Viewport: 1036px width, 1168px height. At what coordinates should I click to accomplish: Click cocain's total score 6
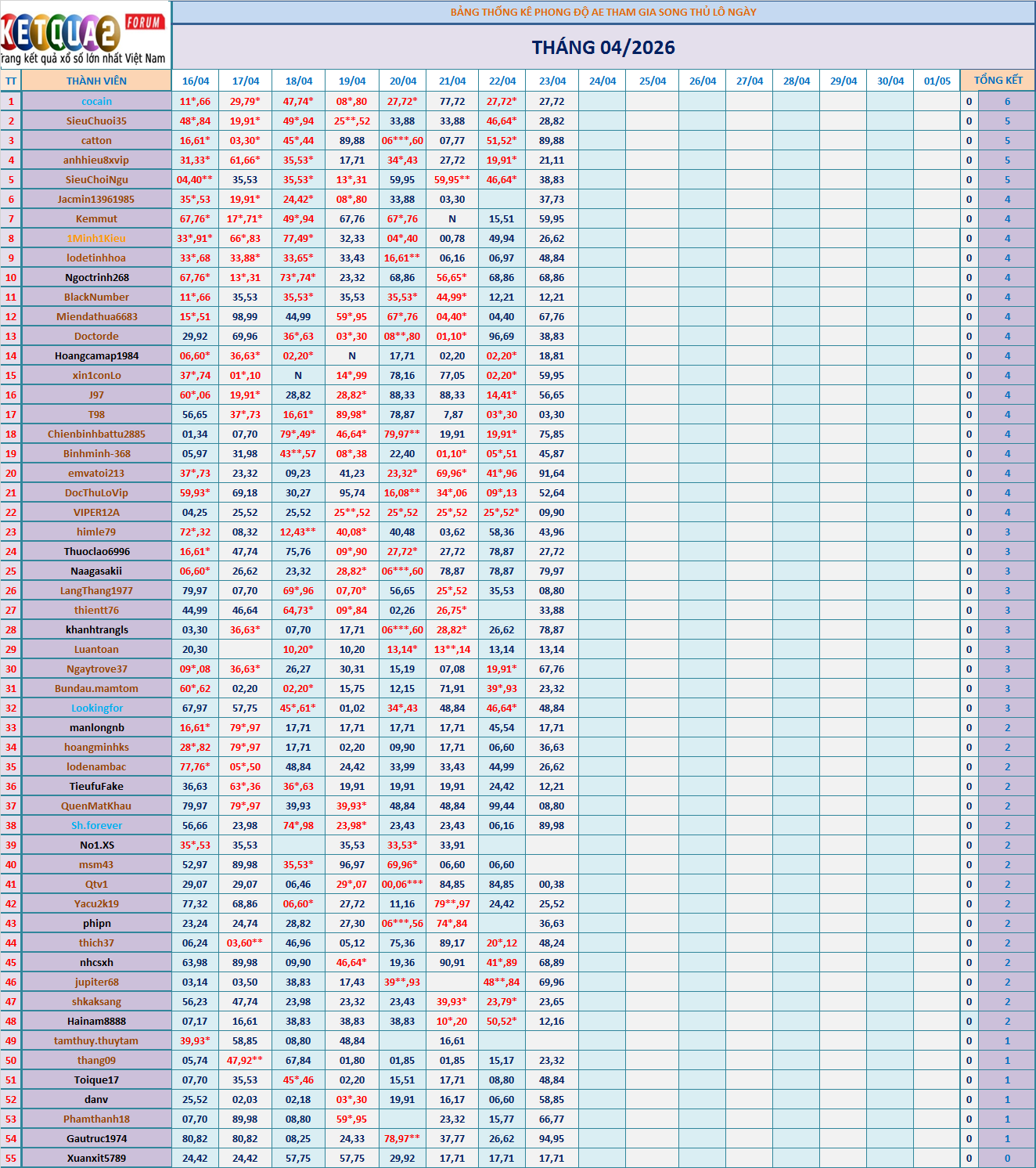pyautogui.click(x=1007, y=101)
